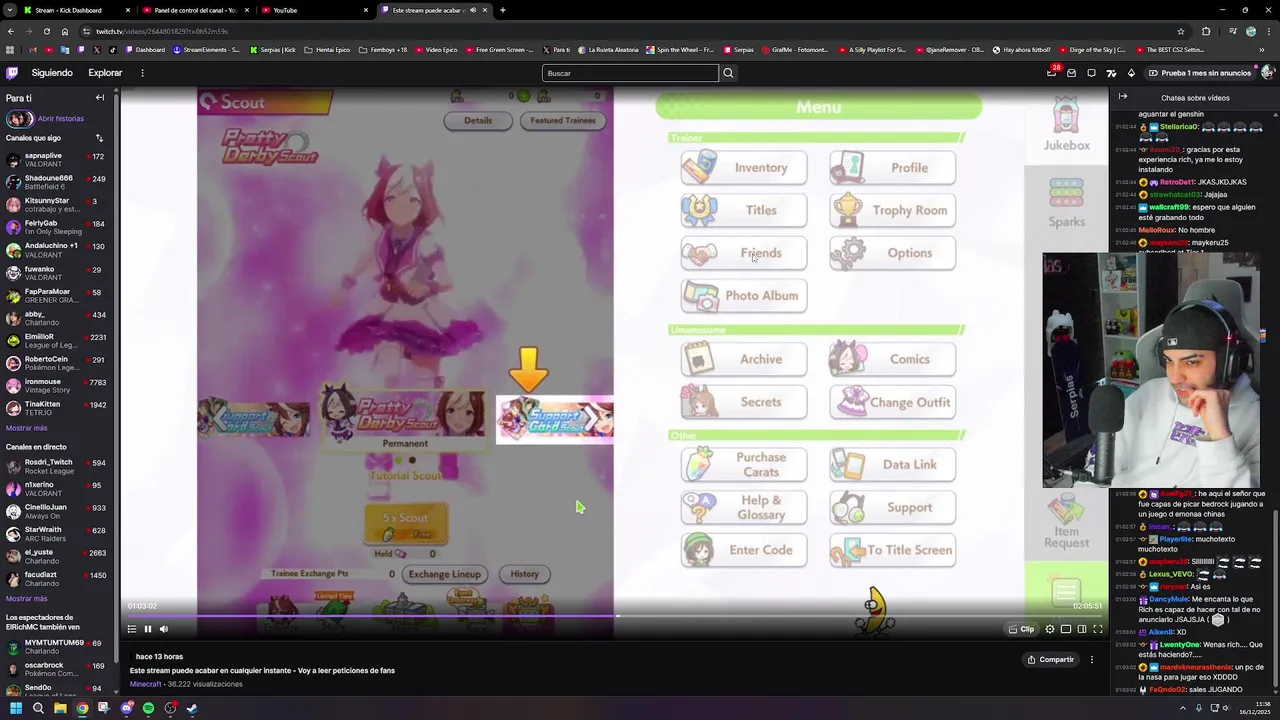The image size is (1280, 720).
Task: Click the video title Este stream puede acabar
Action: tap(262, 671)
